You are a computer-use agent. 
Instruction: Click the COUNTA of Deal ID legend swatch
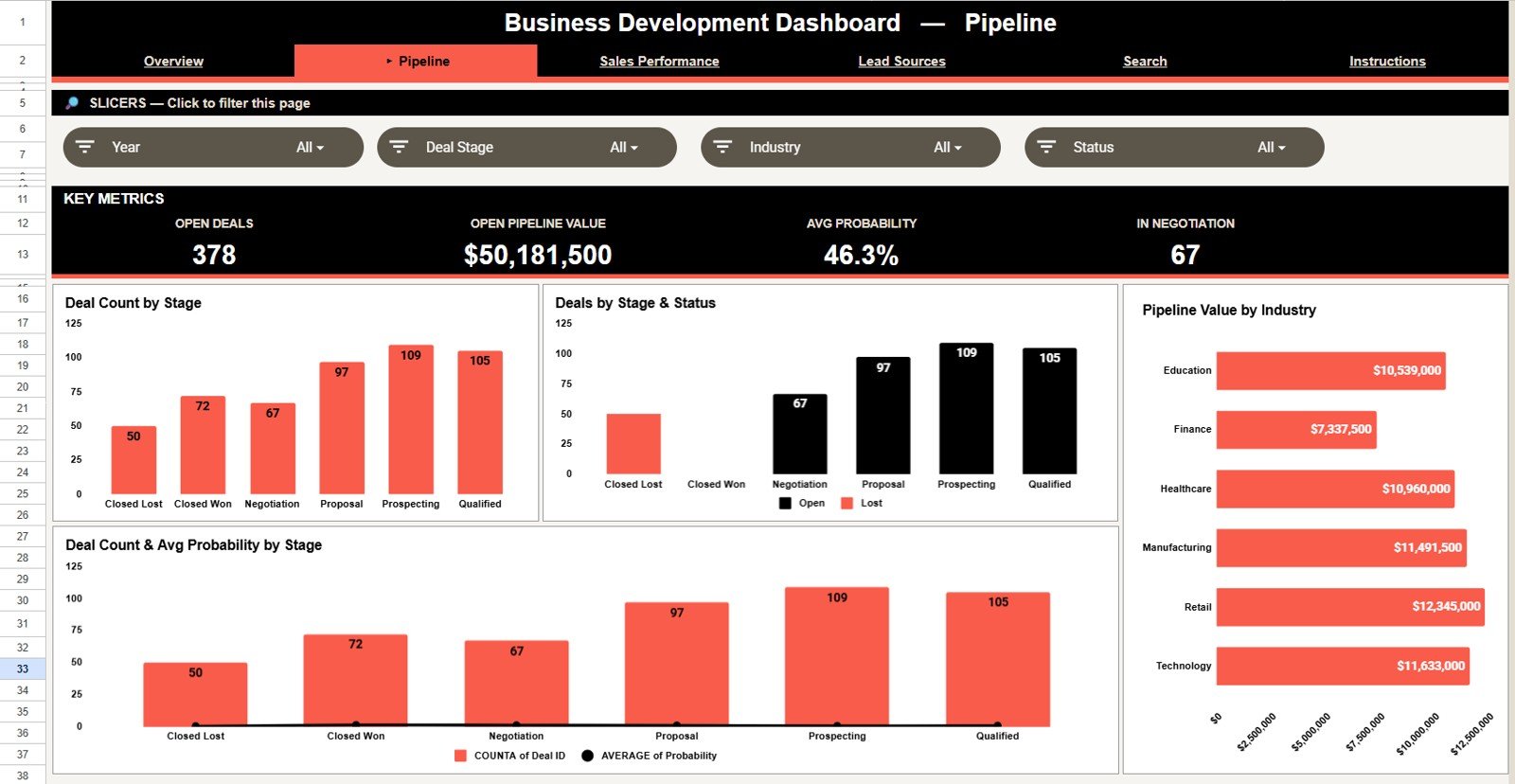click(460, 756)
